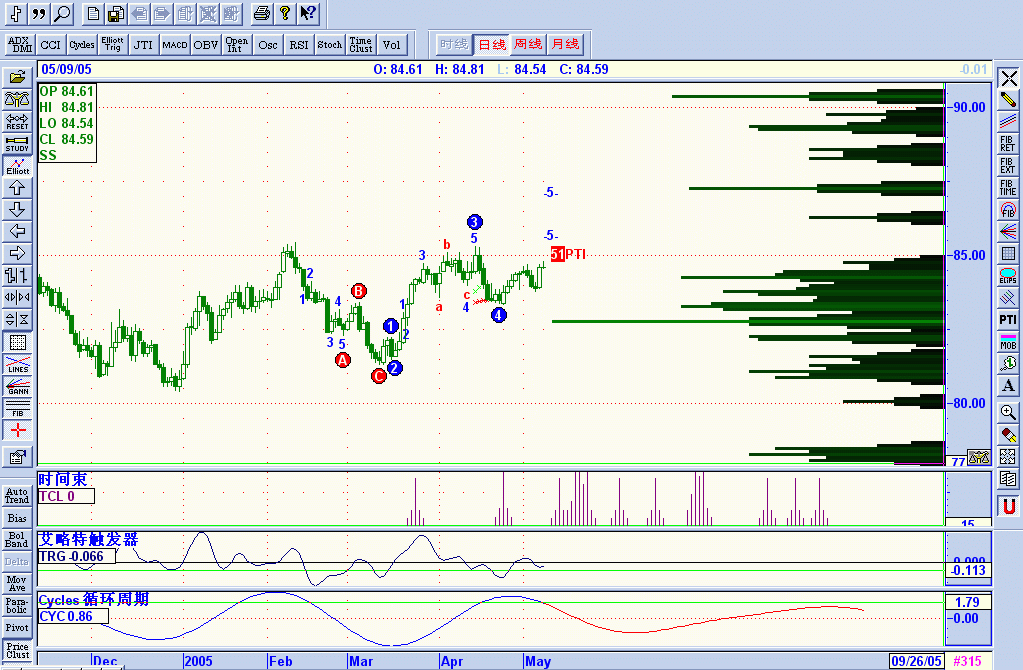Click the OBV indicator button
The image size is (1023, 670).
(x=206, y=44)
